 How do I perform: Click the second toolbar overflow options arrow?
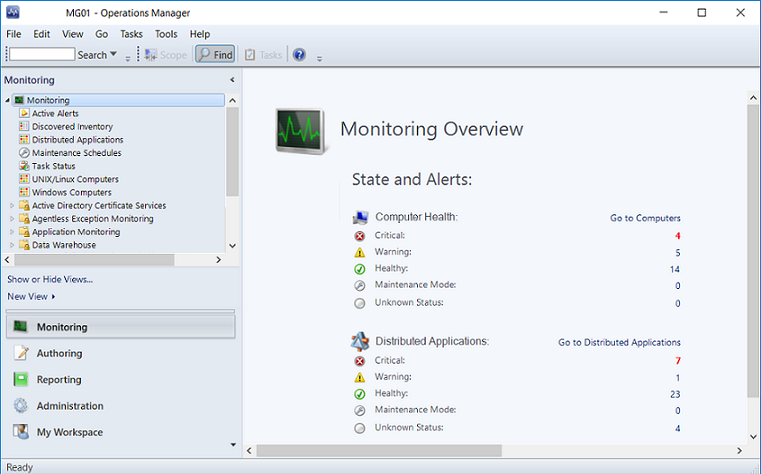[319, 59]
